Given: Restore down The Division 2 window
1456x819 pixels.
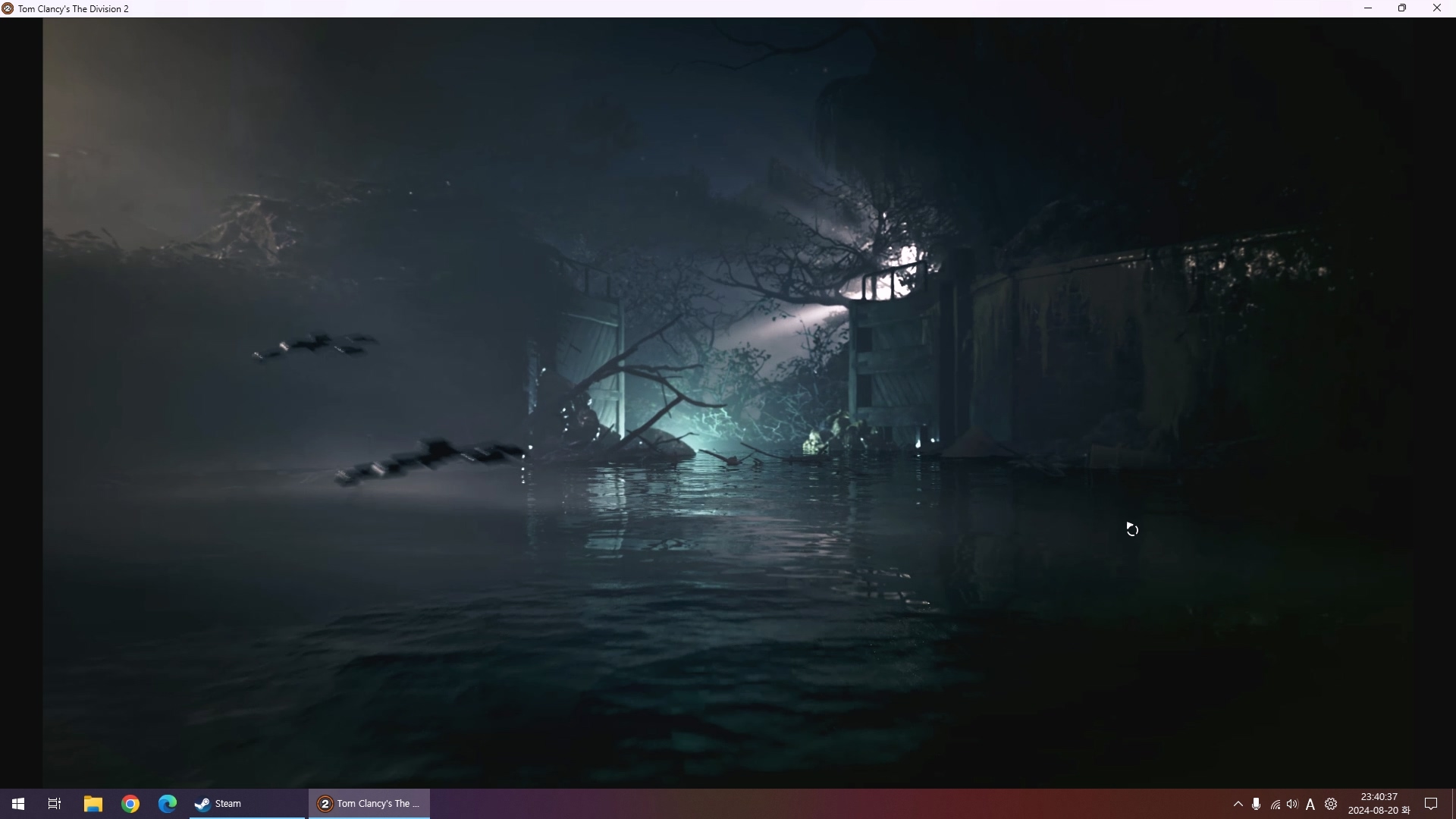Looking at the screenshot, I should (x=1402, y=8).
